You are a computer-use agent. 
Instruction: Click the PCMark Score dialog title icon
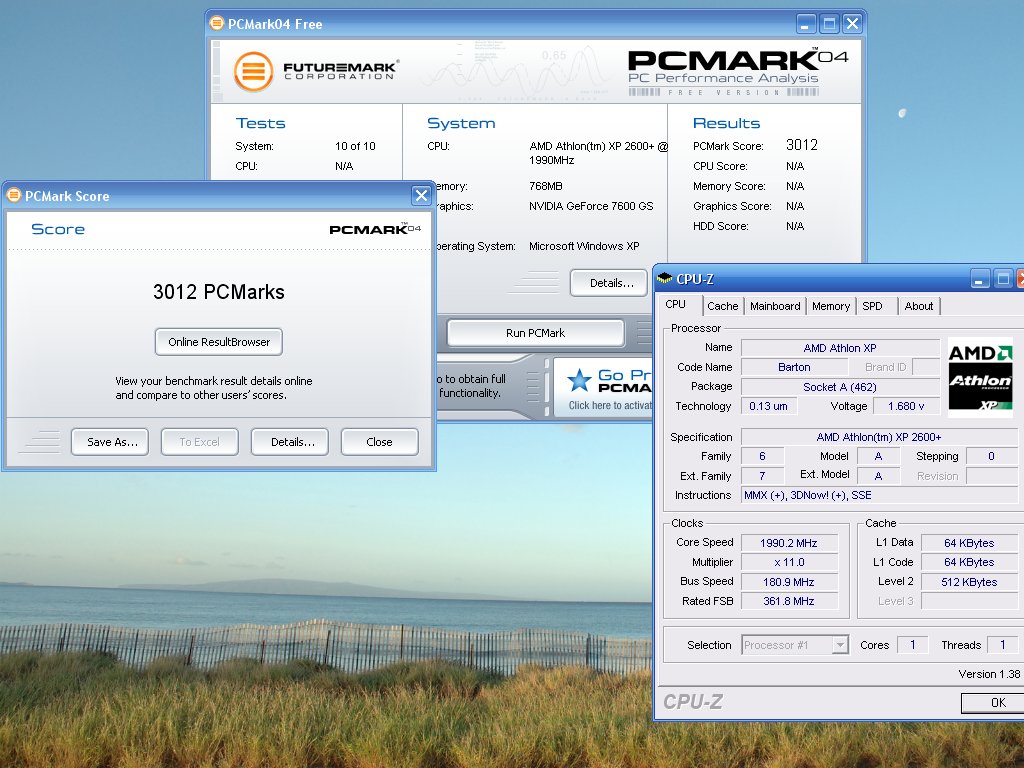coord(13,195)
